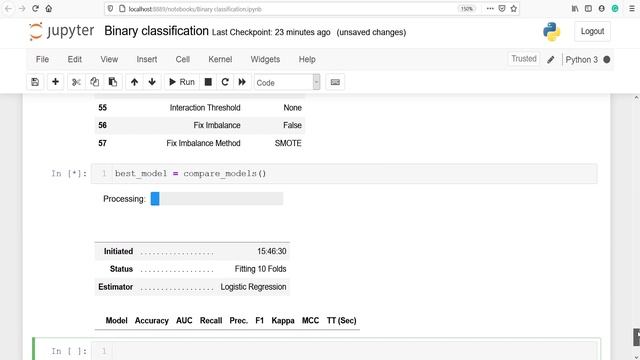The image size is (640, 360).
Task: Interrupt the kernel with stop icon
Action: click(208, 82)
